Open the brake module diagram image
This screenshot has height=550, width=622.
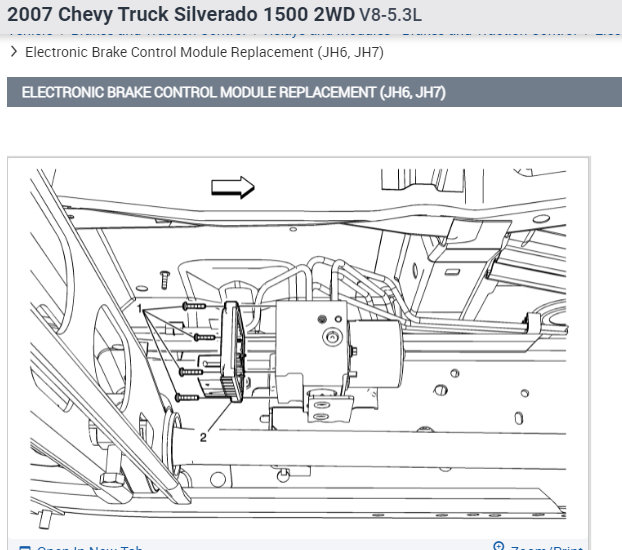(x=298, y=349)
